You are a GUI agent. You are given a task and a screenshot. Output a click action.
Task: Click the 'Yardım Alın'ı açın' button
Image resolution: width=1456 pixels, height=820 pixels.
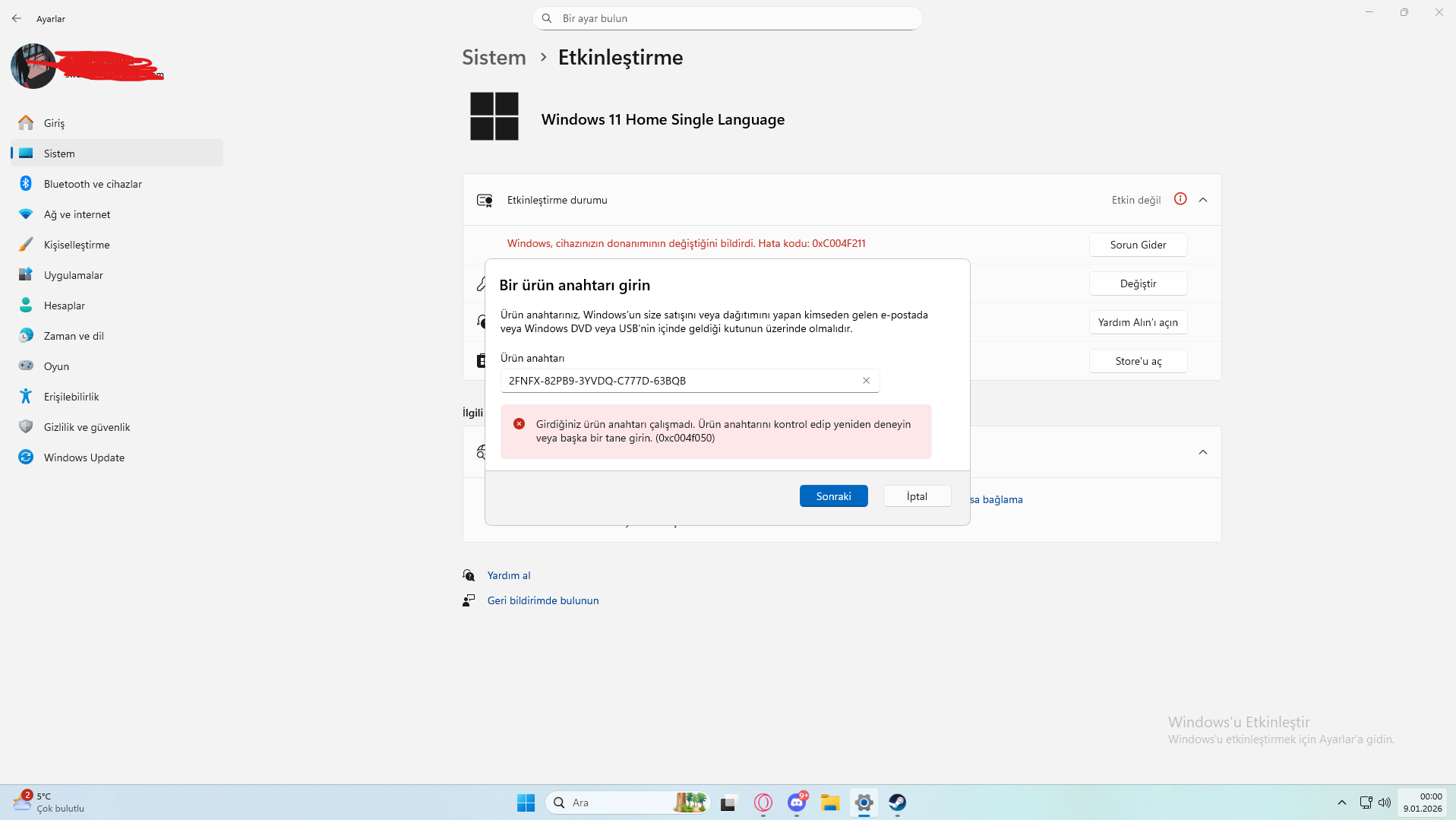pos(1138,322)
